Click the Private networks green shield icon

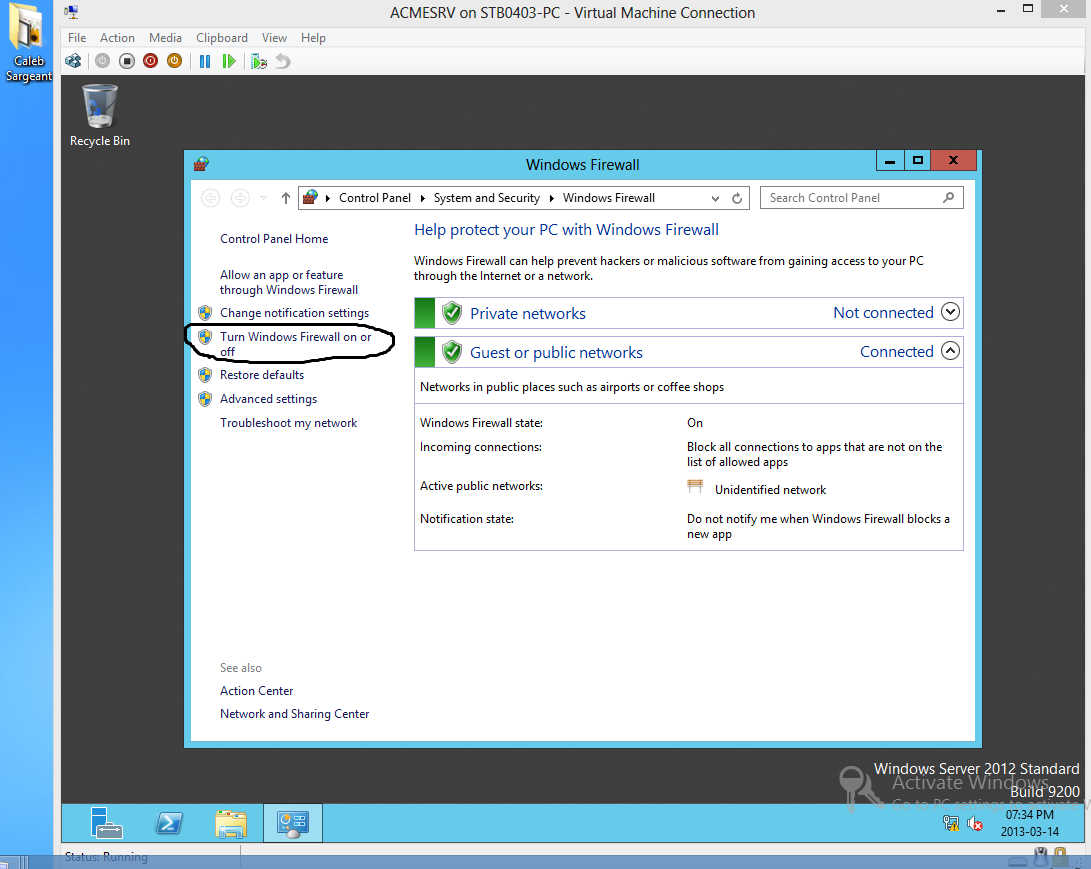click(452, 313)
